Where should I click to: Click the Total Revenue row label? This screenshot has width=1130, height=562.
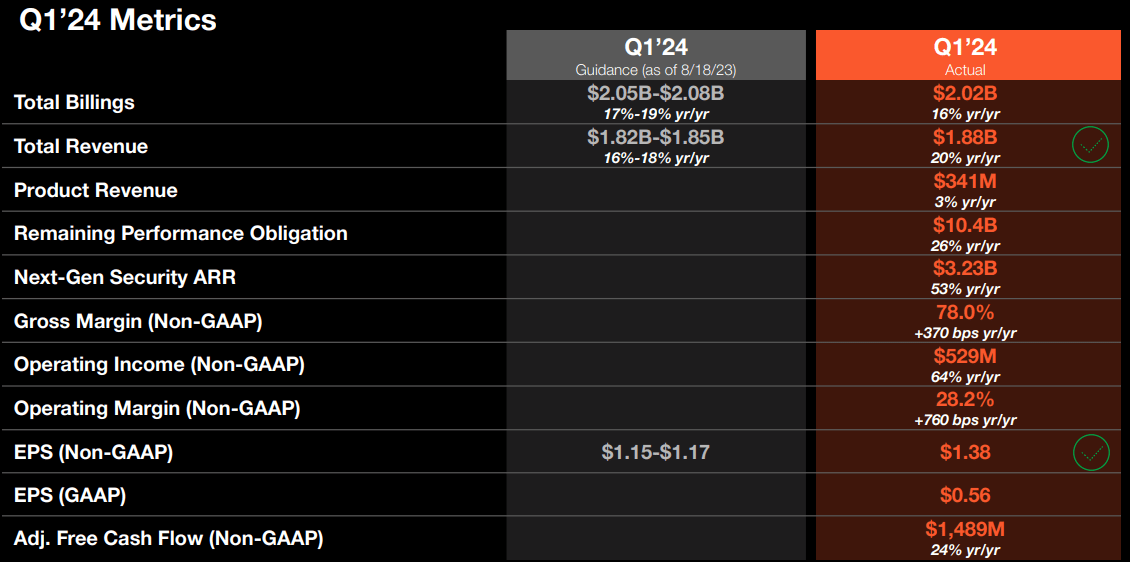pos(81,146)
